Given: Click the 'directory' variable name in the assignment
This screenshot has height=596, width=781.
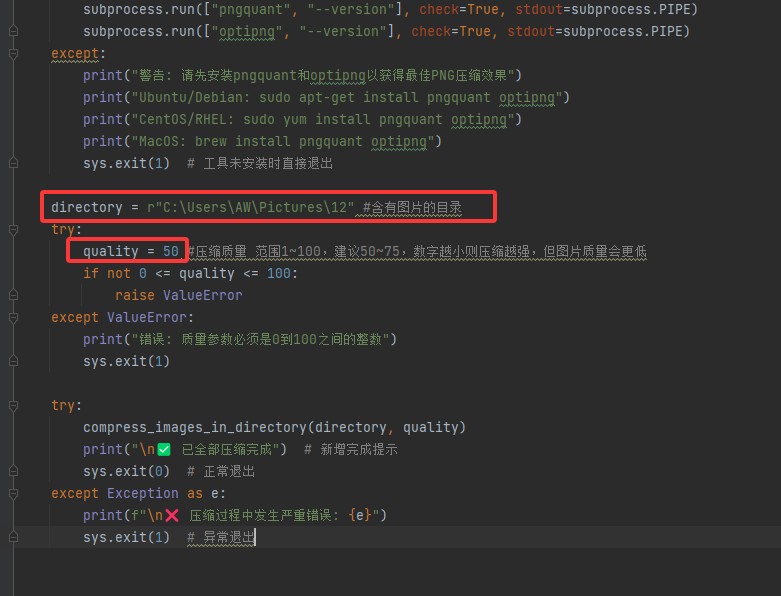Looking at the screenshot, I should (87, 207).
